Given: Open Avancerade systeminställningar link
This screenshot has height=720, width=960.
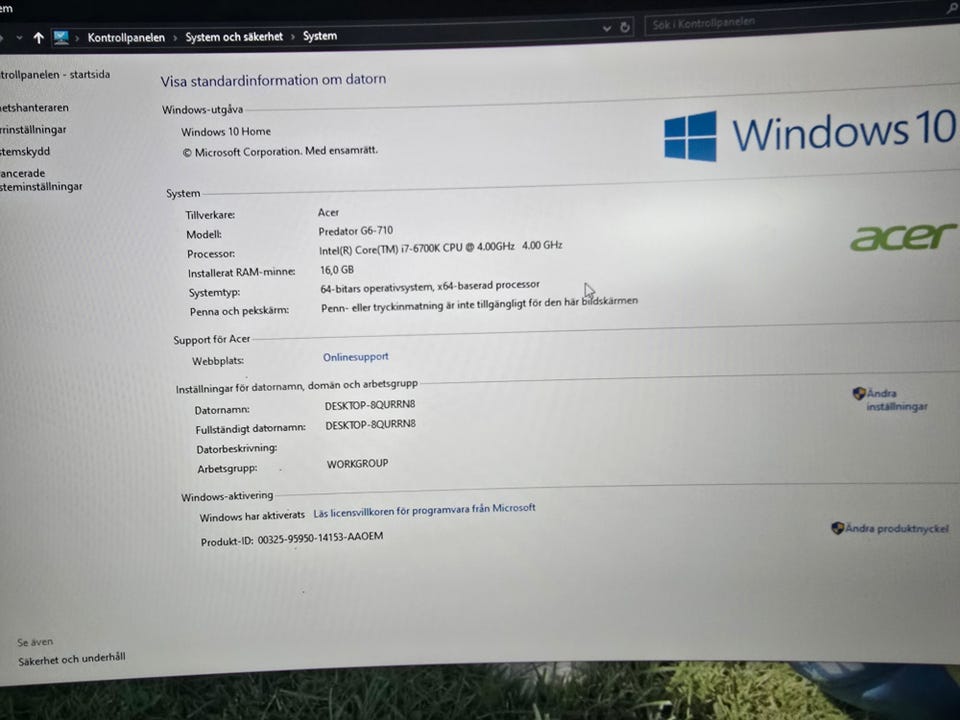Looking at the screenshot, I should pos(41,179).
